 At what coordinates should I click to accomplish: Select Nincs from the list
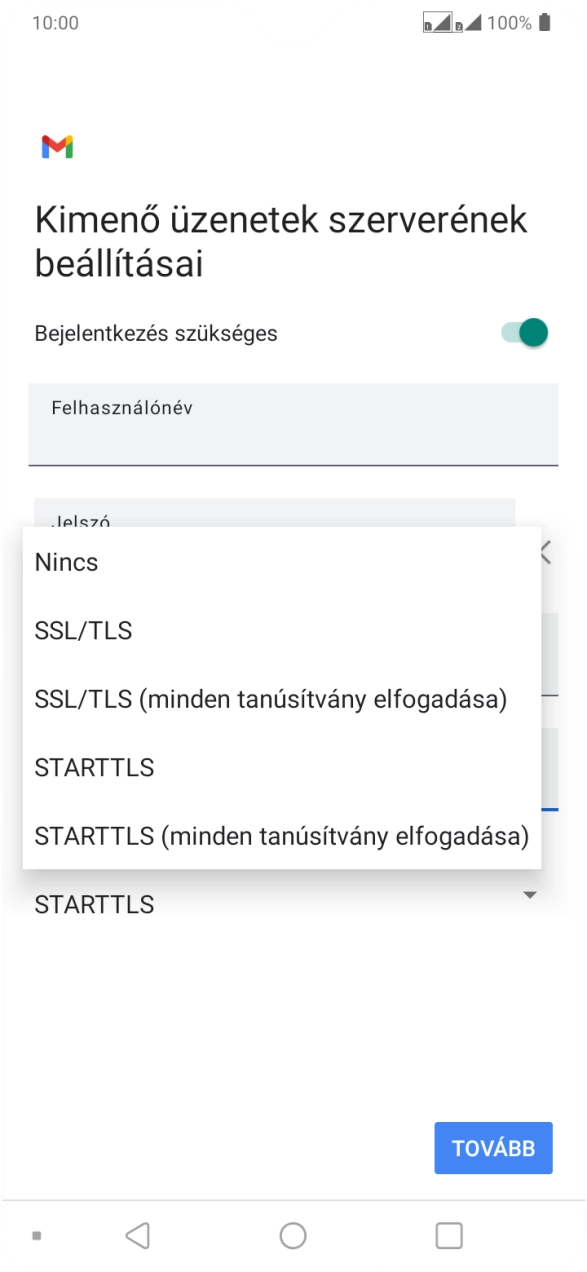[x=66, y=562]
